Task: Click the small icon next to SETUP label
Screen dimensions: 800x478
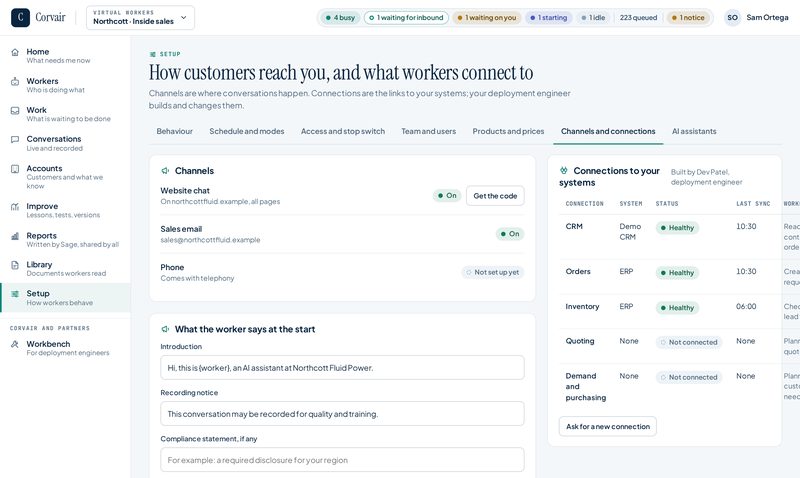Action: click(153, 54)
